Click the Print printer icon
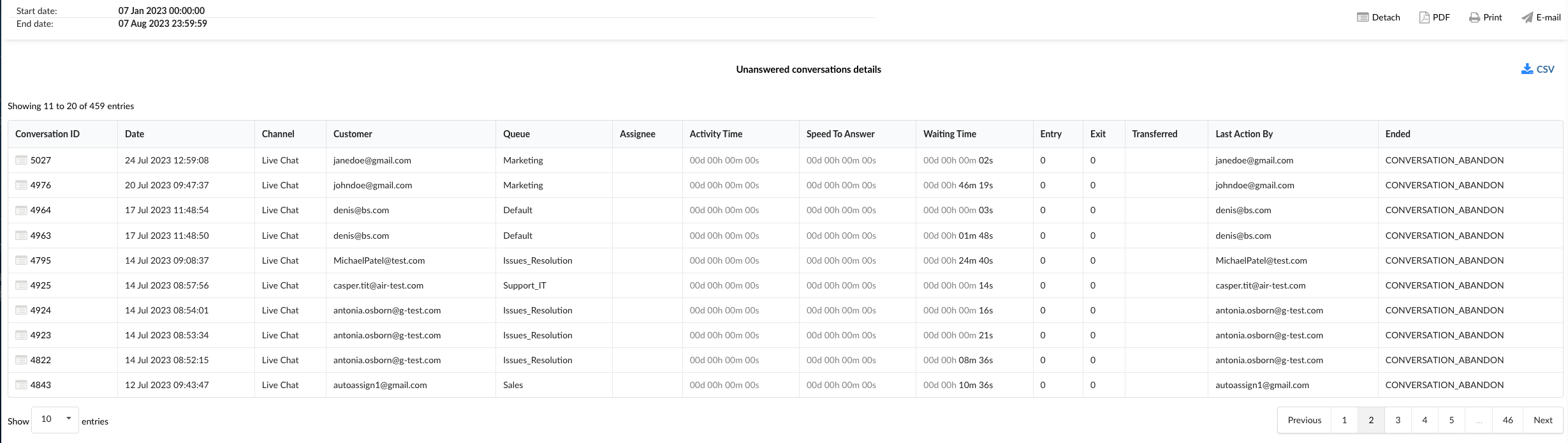This screenshot has height=443, width=1568. coord(1474,17)
